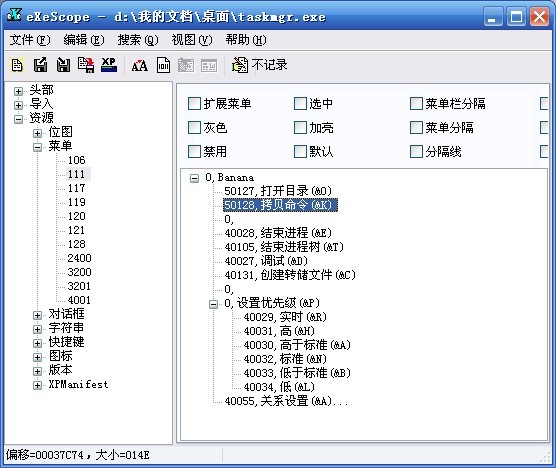The image size is (556, 468).
Task: Check the 菜单分隔 checkbox
Action: click(416, 128)
